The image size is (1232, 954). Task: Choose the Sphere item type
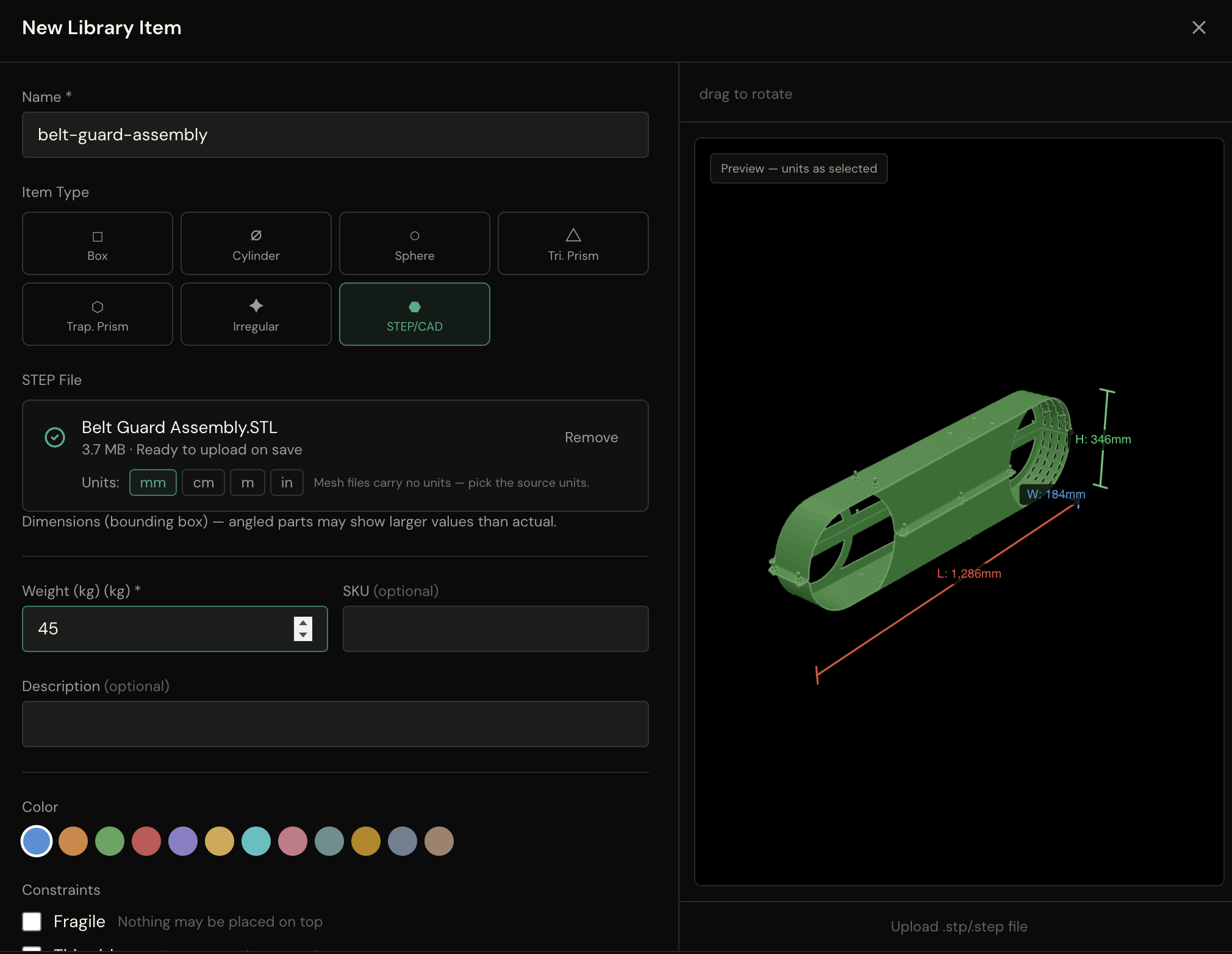click(x=415, y=243)
